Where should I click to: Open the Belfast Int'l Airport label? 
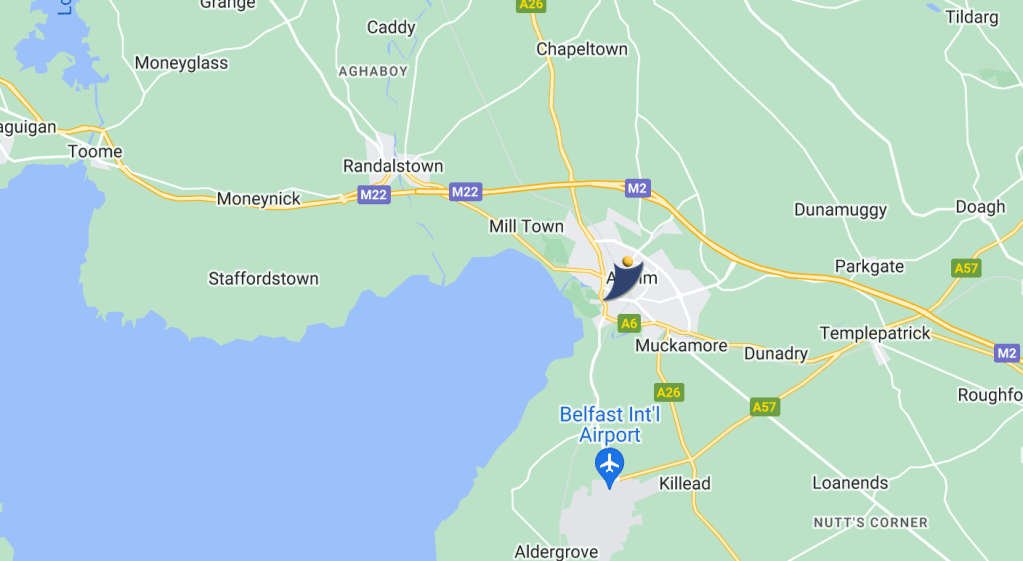point(610,425)
